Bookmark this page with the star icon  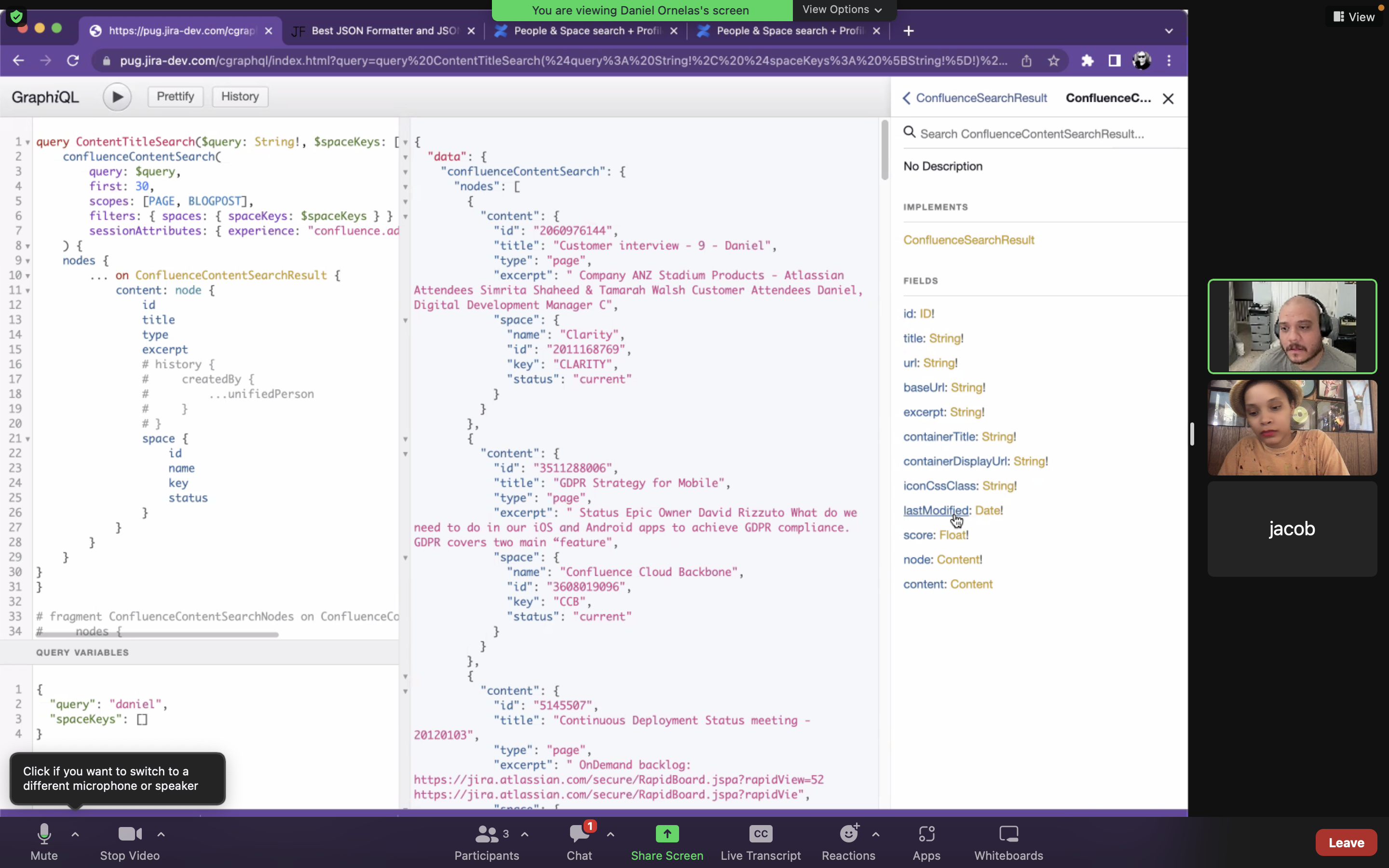pos(1053,61)
